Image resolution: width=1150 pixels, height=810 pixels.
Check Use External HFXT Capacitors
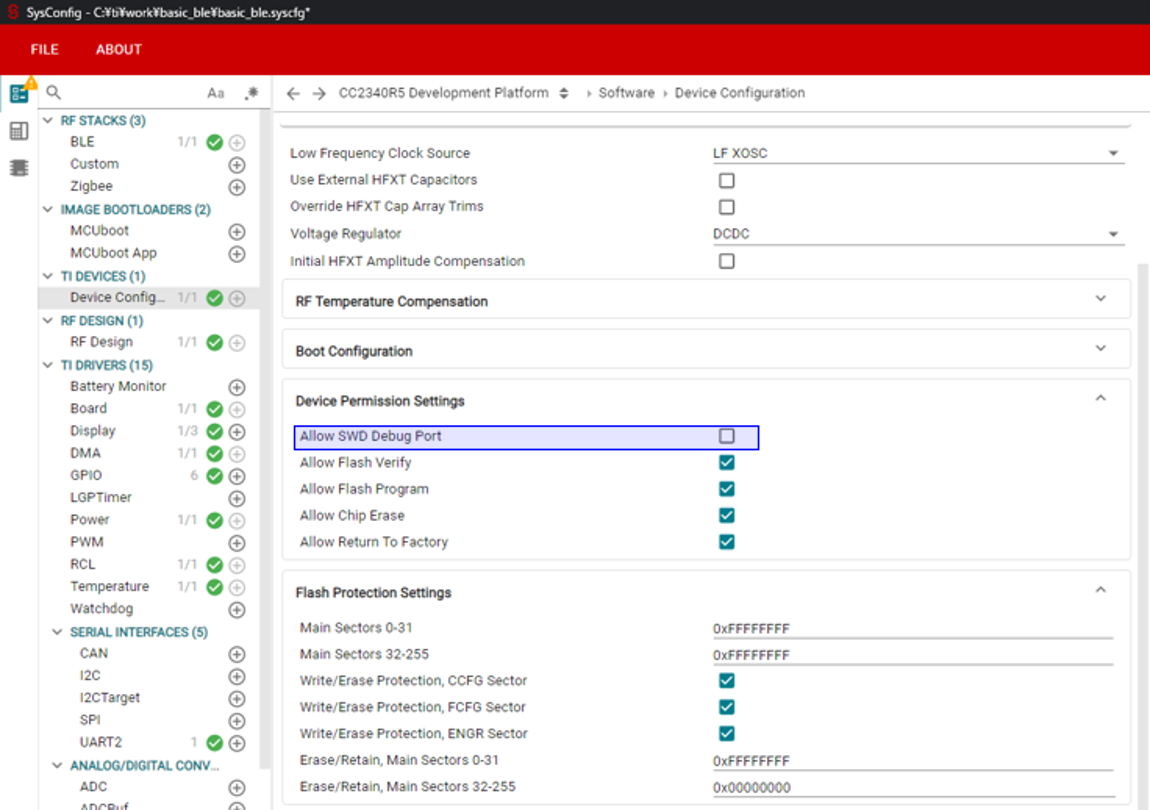(727, 180)
